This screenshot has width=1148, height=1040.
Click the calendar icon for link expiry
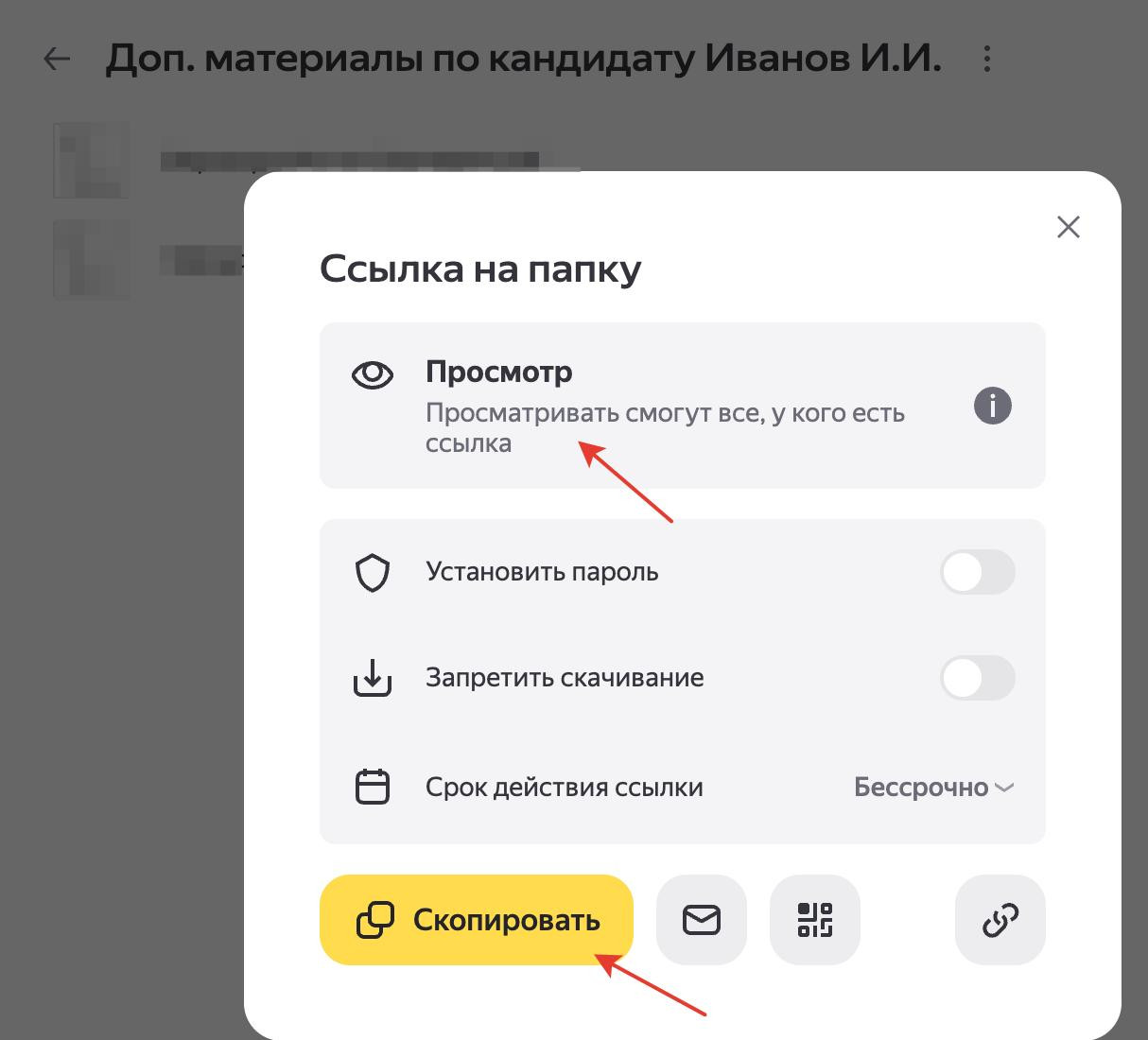pos(373,787)
